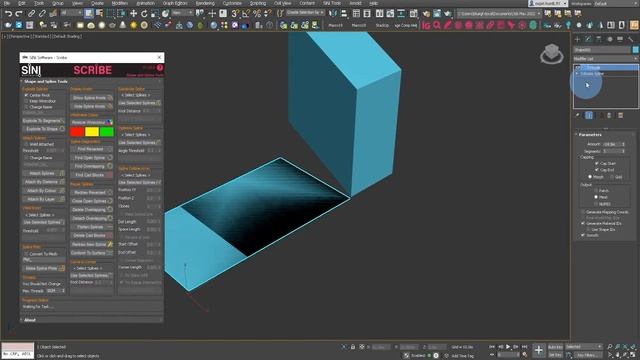Click the green wirecolor swatch
The width and height of the screenshot is (640, 360).
point(107,131)
